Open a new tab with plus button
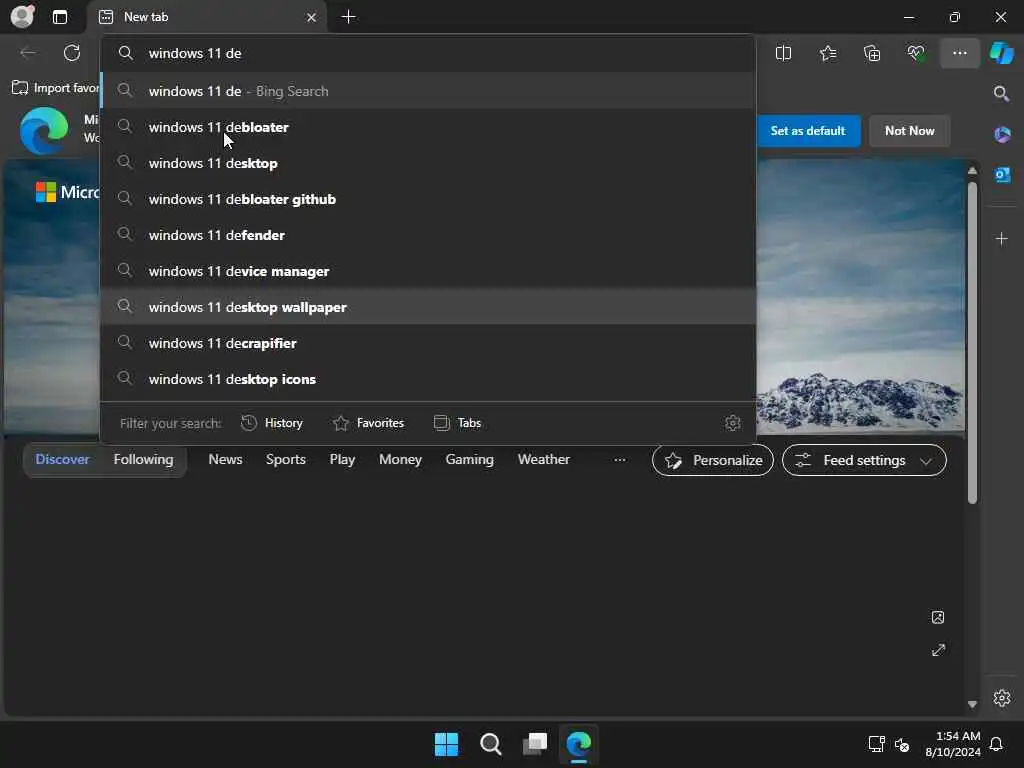Image resolution: width=1024 pixels, height=768 pixels. pyautogui.click(x=349, y=17)
